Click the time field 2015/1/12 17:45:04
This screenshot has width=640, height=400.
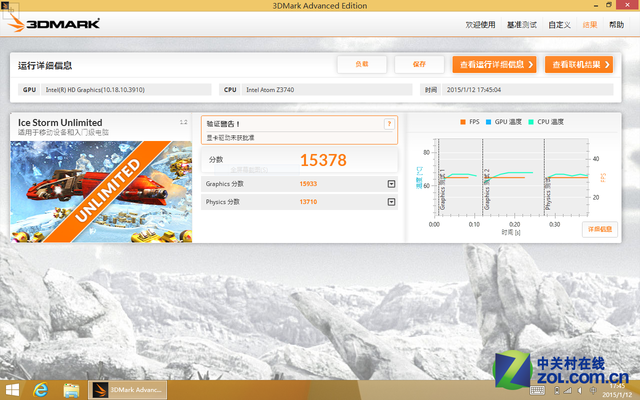[527, 90]
